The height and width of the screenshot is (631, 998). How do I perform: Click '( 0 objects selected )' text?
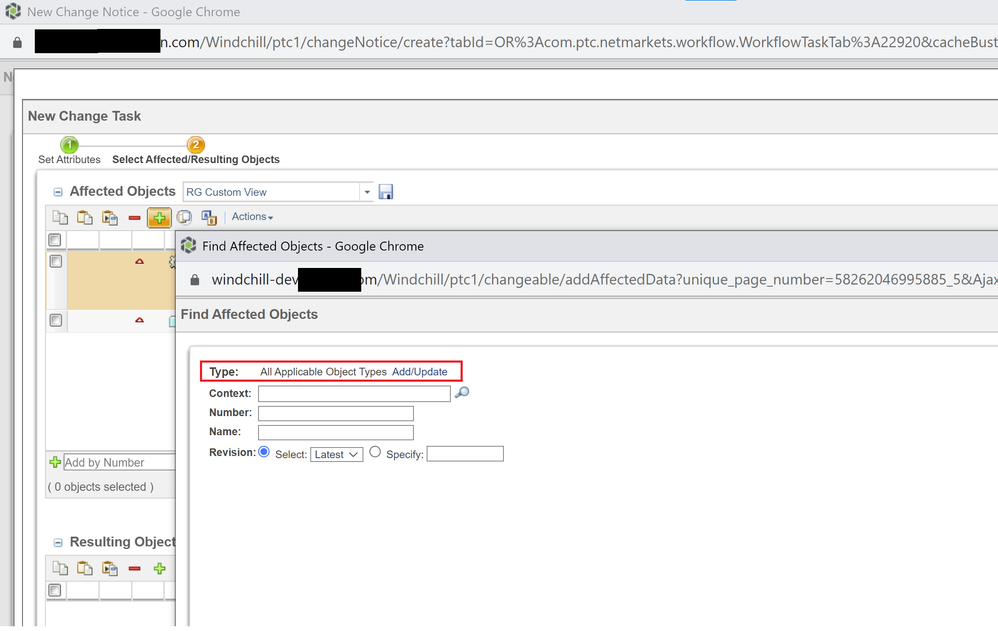click(101, 486)
